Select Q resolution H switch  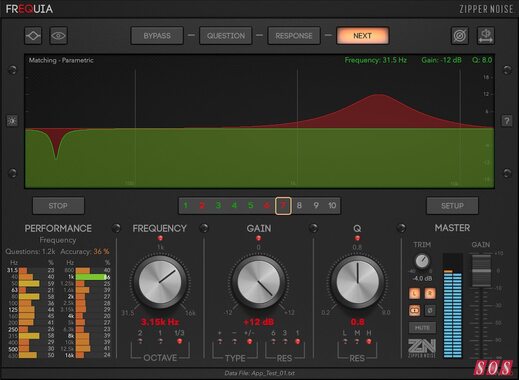369,341
